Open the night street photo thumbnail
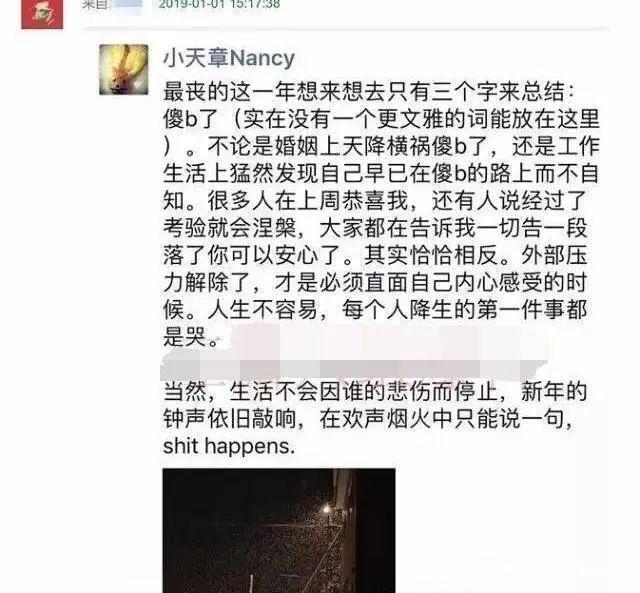This screenshot has height=593, width=640. click(x=279, y=531)
